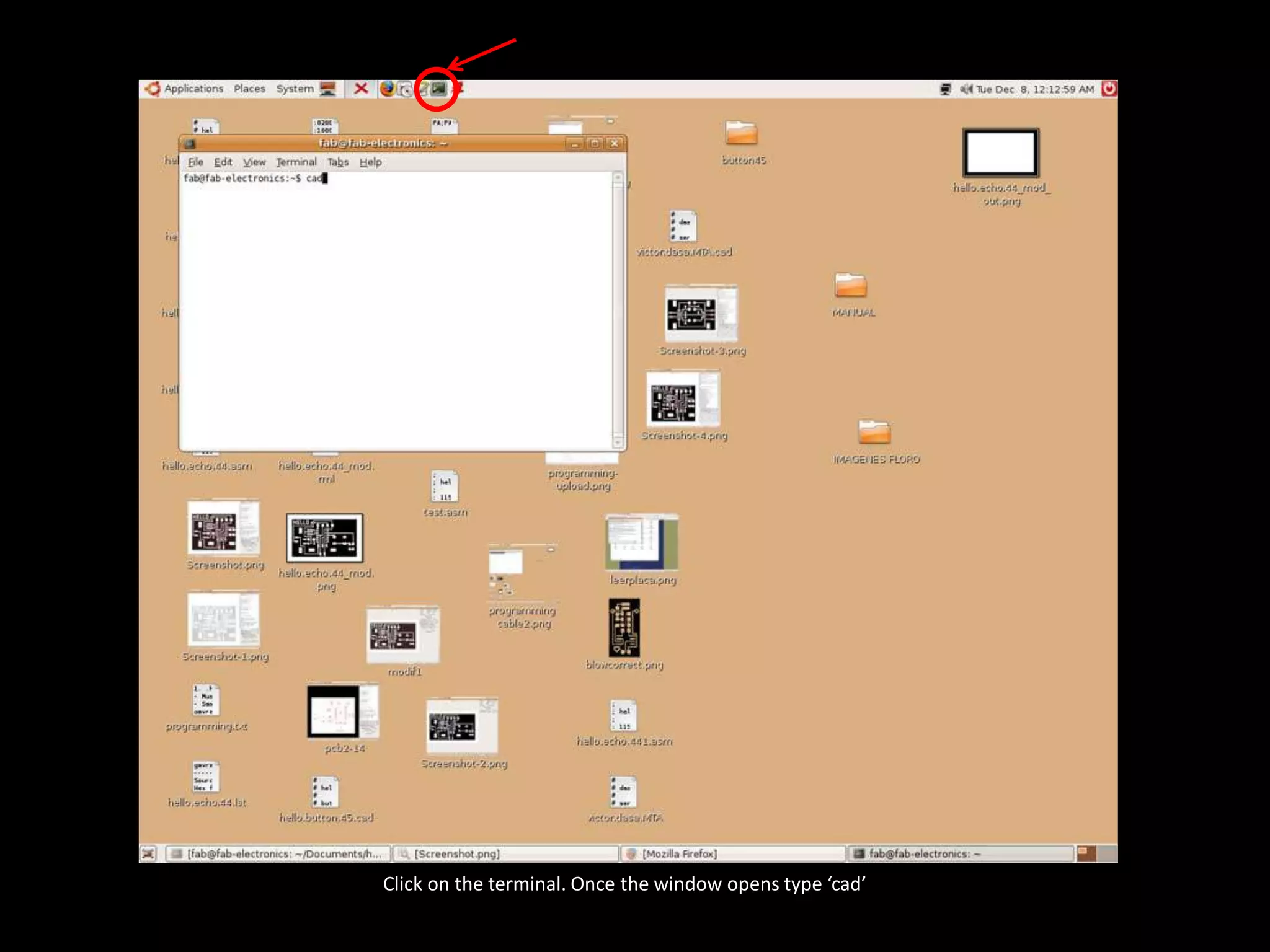Expand the Places menu
Viewport: 1270px width, 952px height.
point(249,89)
